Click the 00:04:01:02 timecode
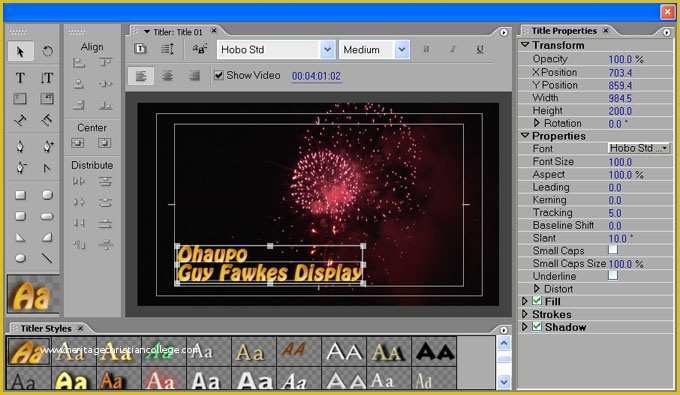This screenshot has width=680, height=395. (316, 76)
